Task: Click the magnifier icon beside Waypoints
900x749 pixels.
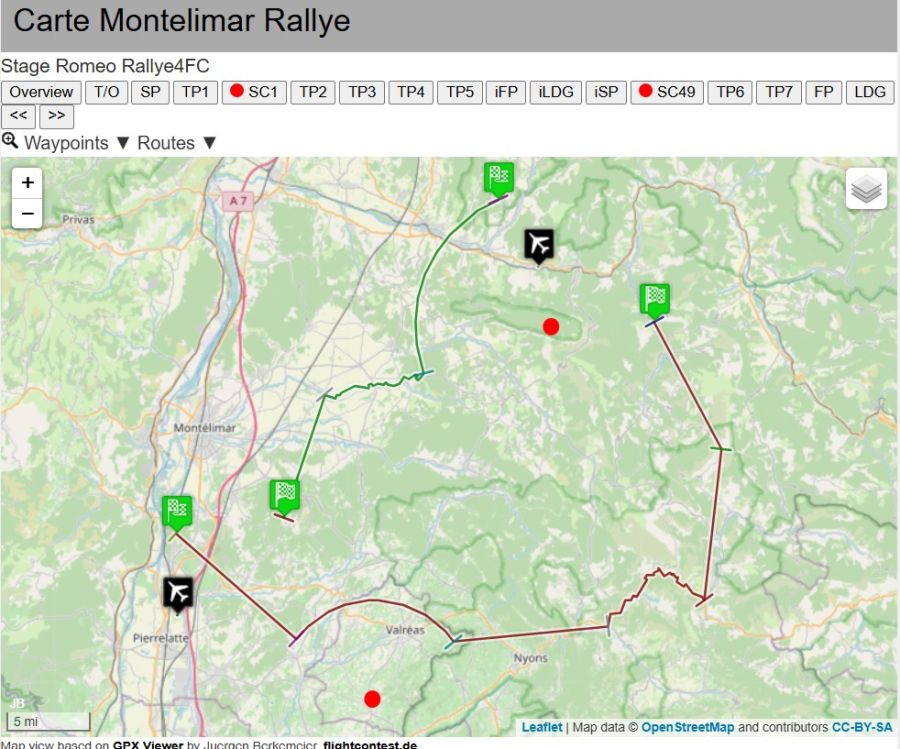Action: point(10,142)
